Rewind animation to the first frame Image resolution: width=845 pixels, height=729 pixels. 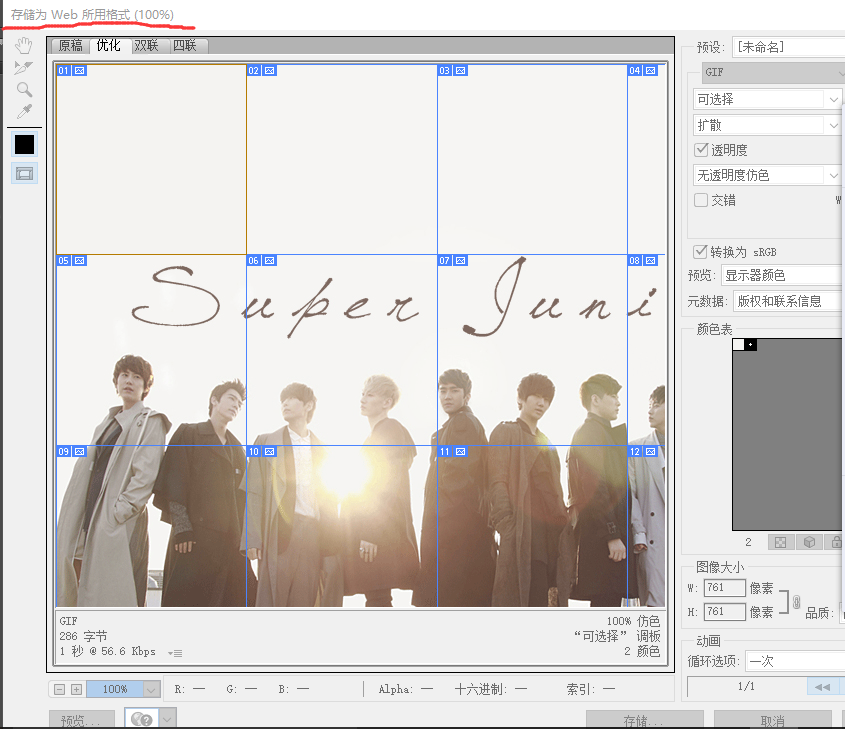pos(822,687)
